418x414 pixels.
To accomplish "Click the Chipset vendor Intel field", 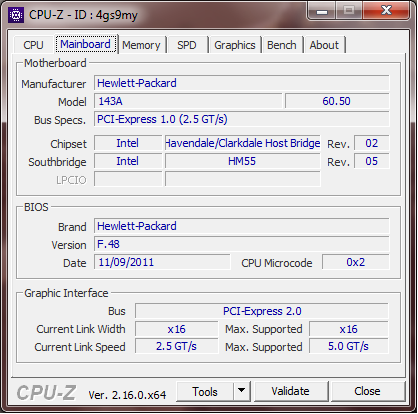I will 128,143.
